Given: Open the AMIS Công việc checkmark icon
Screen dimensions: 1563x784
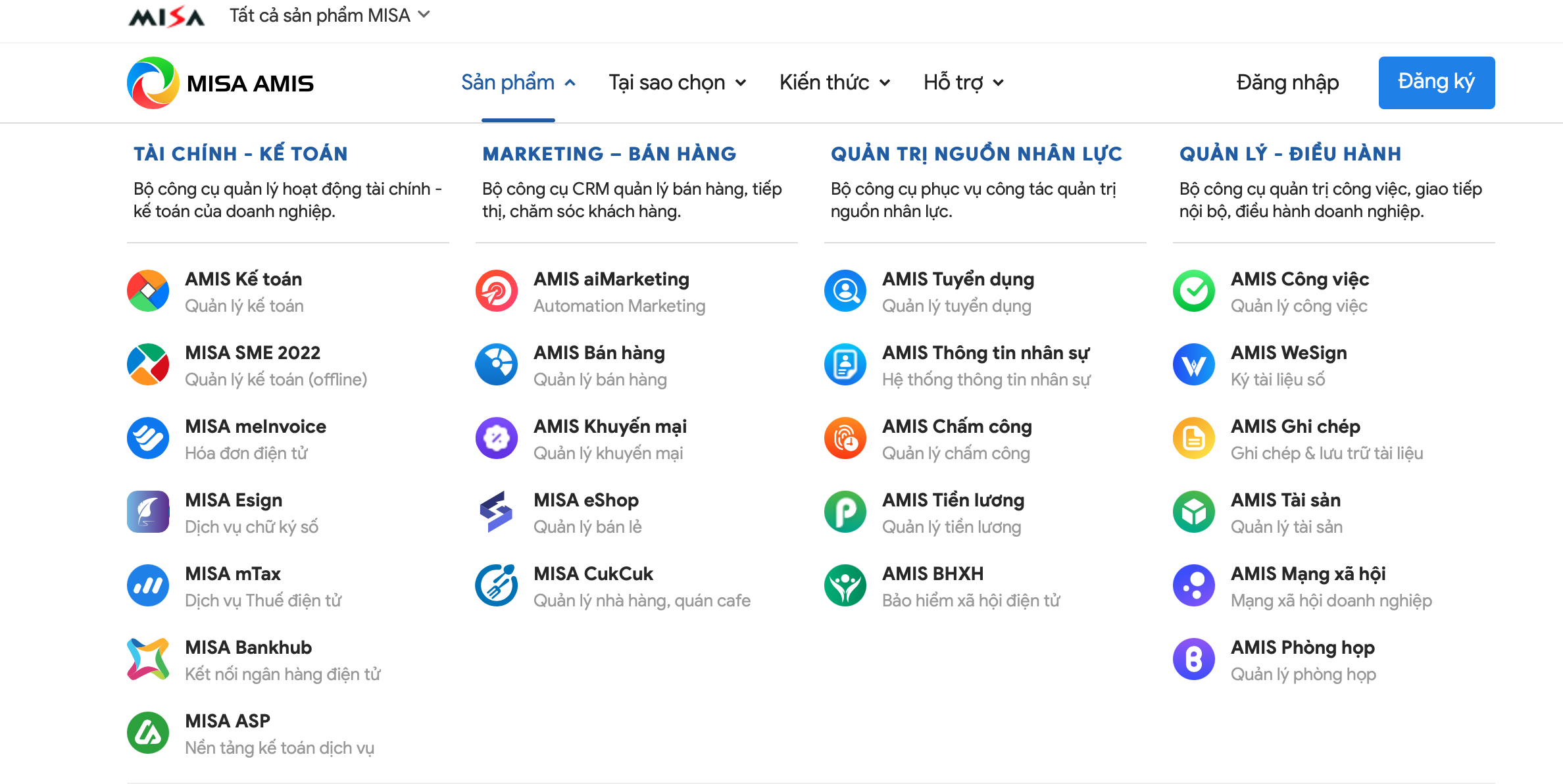Looking at the screenshot, I should pyautogui.click(x=1194, y=291).
